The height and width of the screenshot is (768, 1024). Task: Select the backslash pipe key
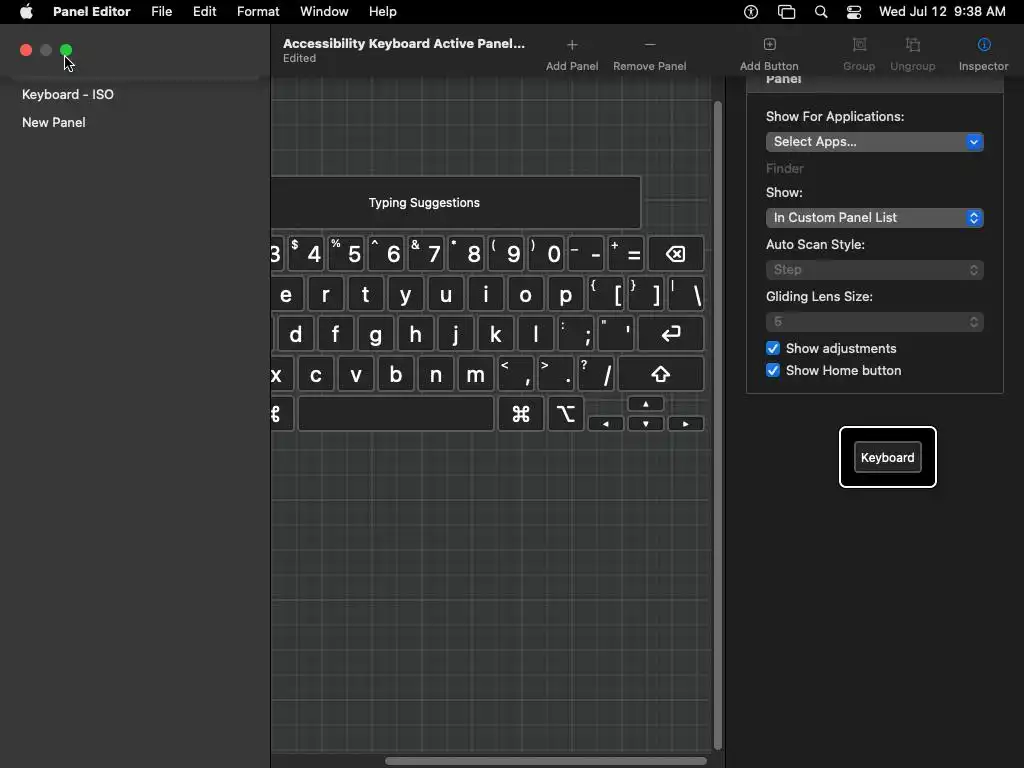pos(687,294)
